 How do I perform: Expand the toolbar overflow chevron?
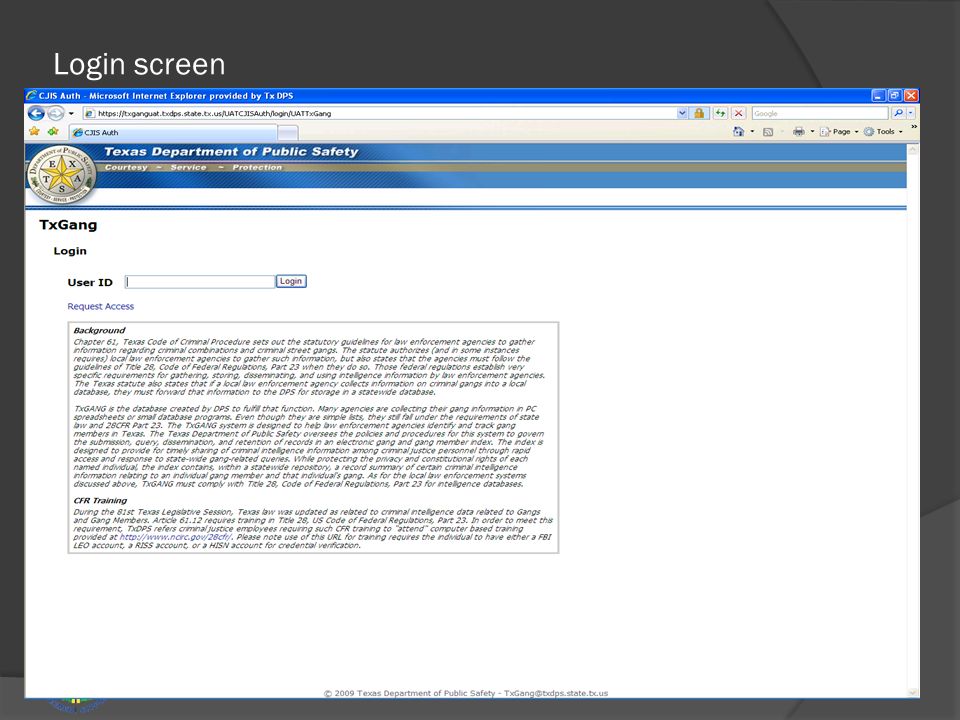pos(913,127)
